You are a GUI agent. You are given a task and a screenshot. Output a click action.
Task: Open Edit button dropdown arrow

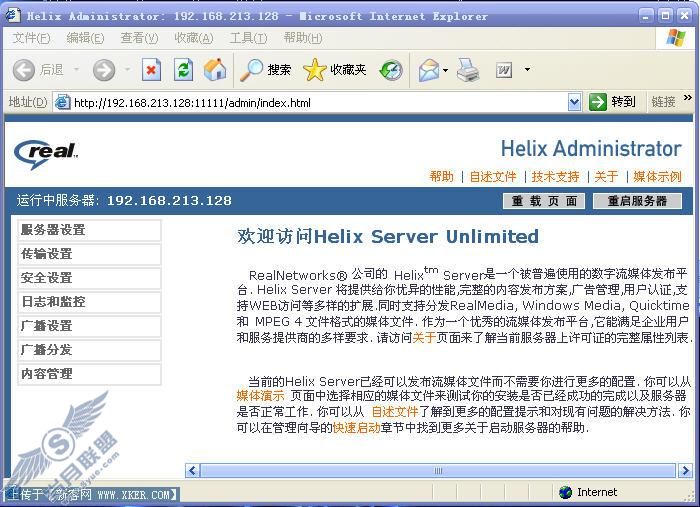(x=527, y=70)
